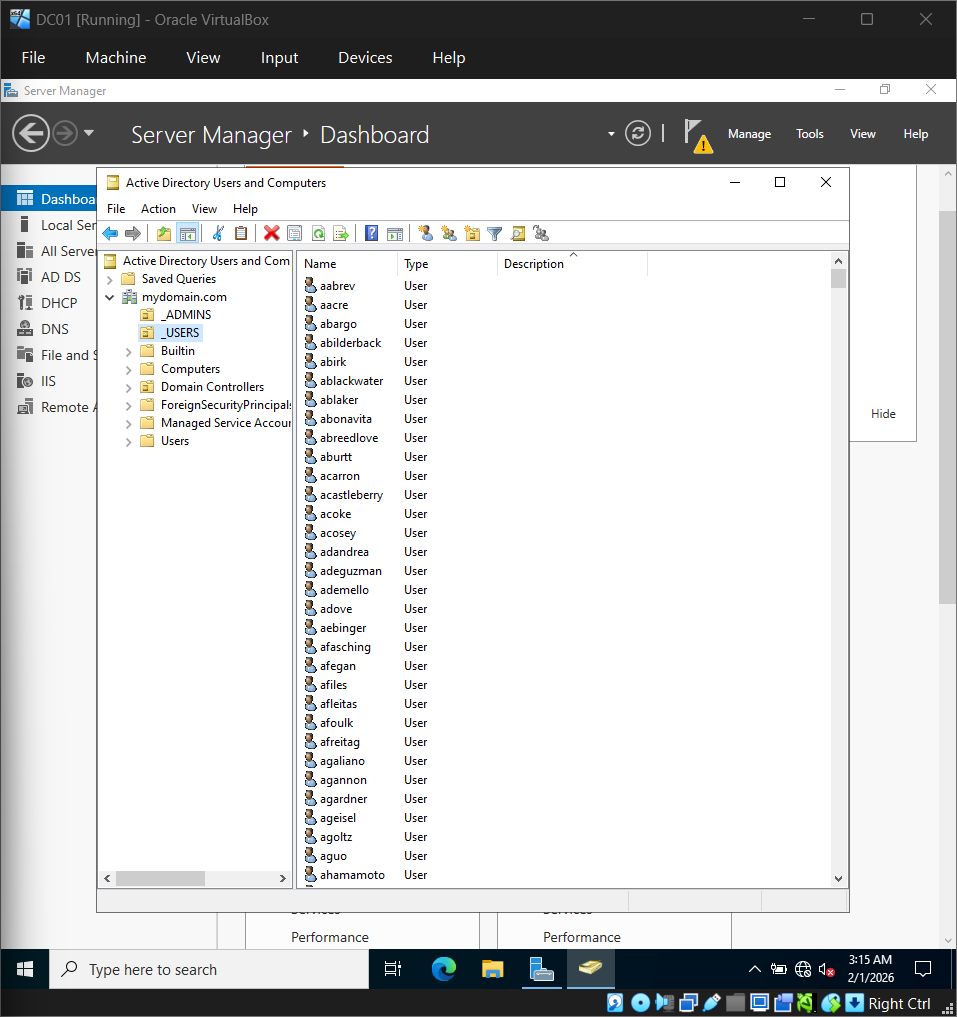This screenshot has height=1017, width=957.
Task: Sort list by Type column header
Action: pos(447,264)
